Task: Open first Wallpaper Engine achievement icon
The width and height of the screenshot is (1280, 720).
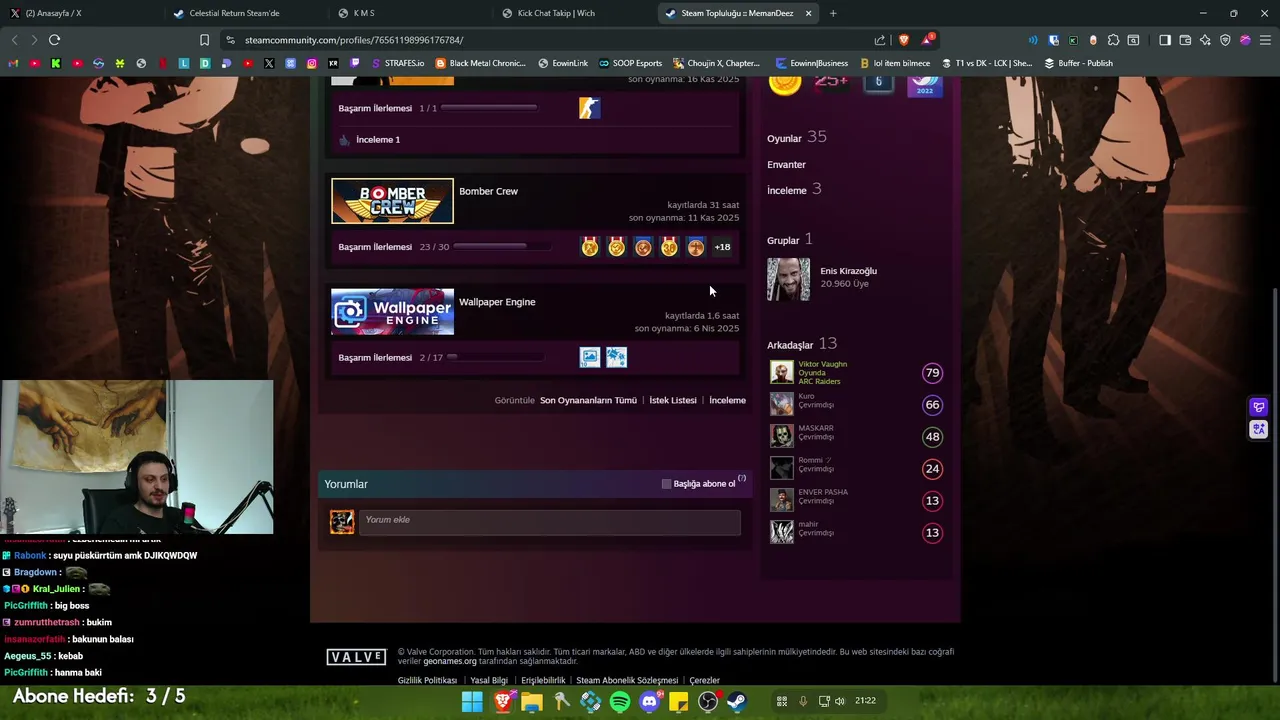Action: click(x=590, y=357)
